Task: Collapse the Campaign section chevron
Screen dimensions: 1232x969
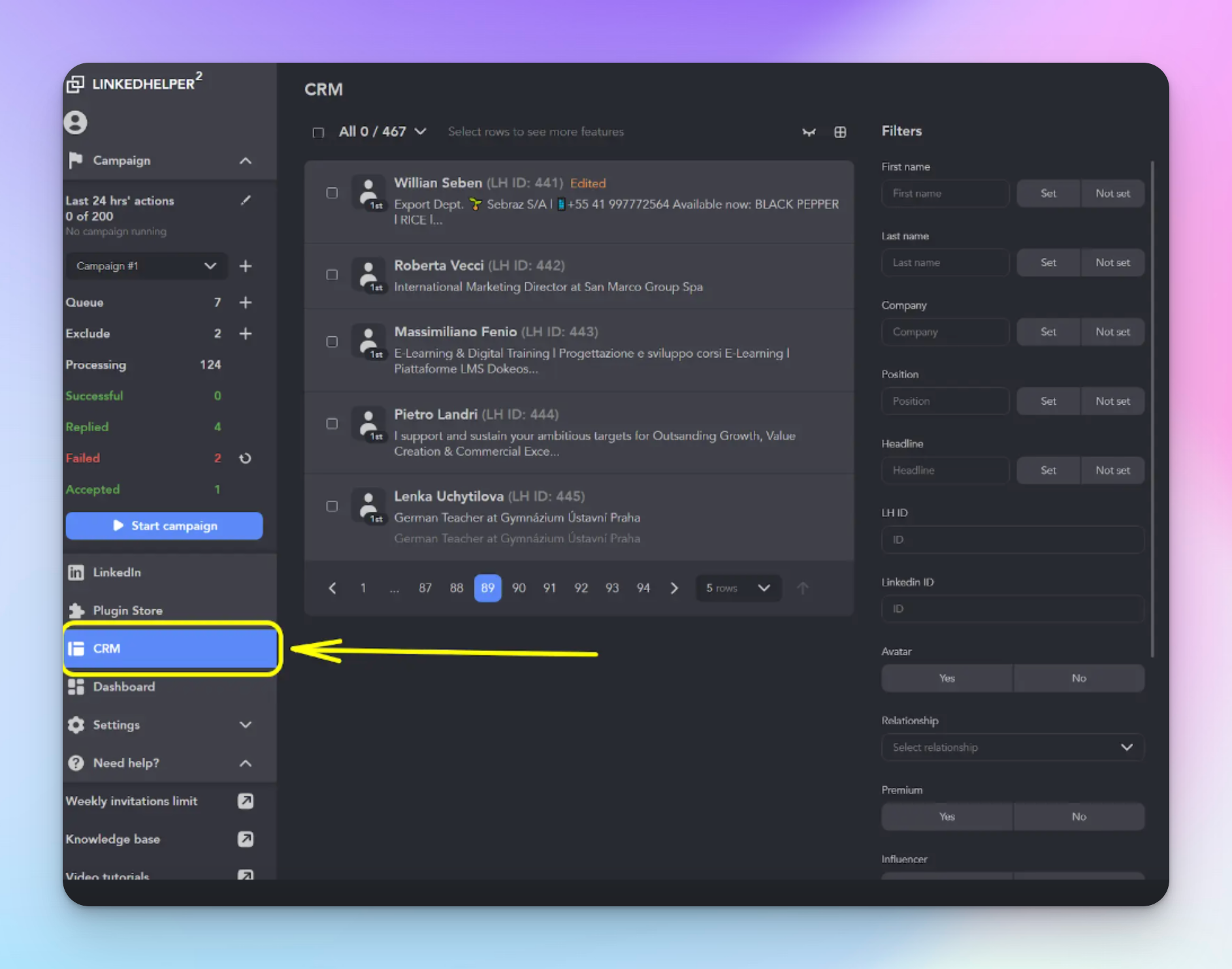Action: (x=246, y=161)
